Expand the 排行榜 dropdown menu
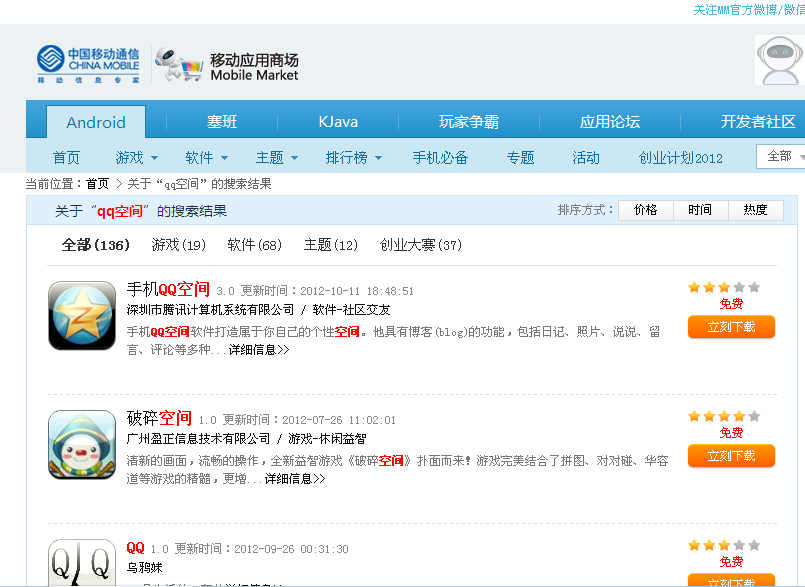The image size is (805, 587). [x=354, y=158]
